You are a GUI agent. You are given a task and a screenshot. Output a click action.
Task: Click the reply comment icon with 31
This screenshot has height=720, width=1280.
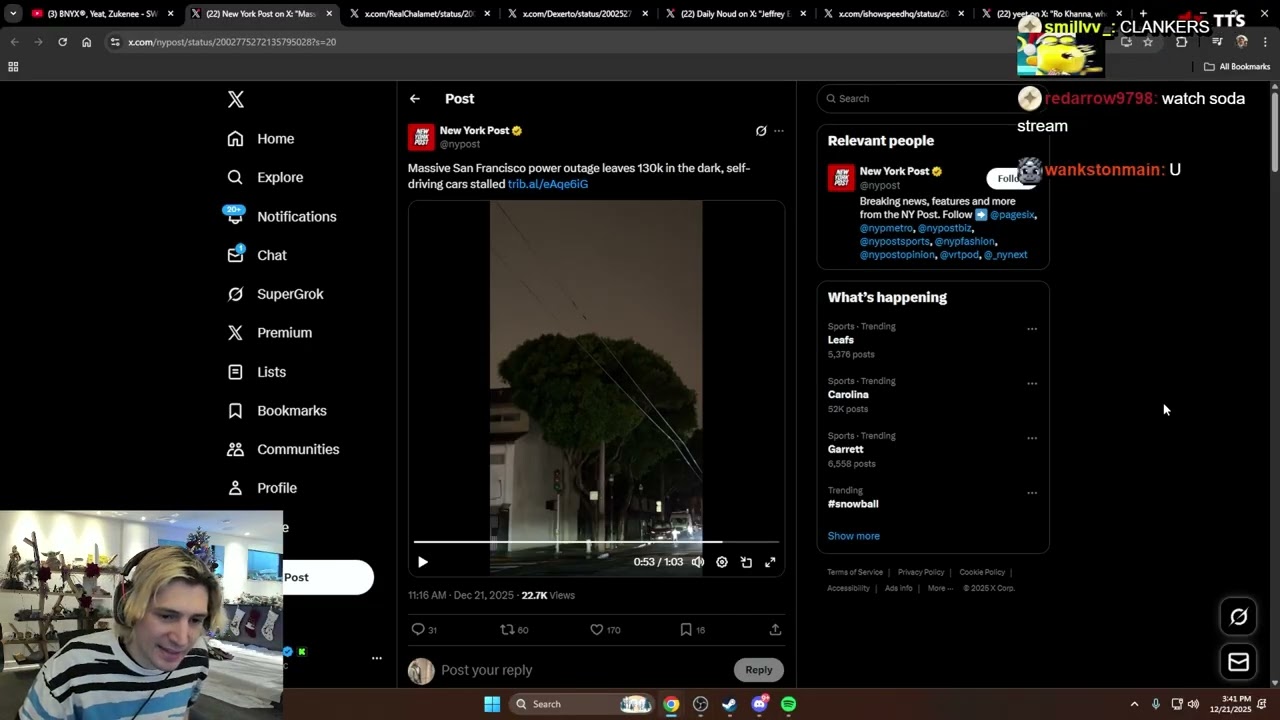tap(424, 630)
